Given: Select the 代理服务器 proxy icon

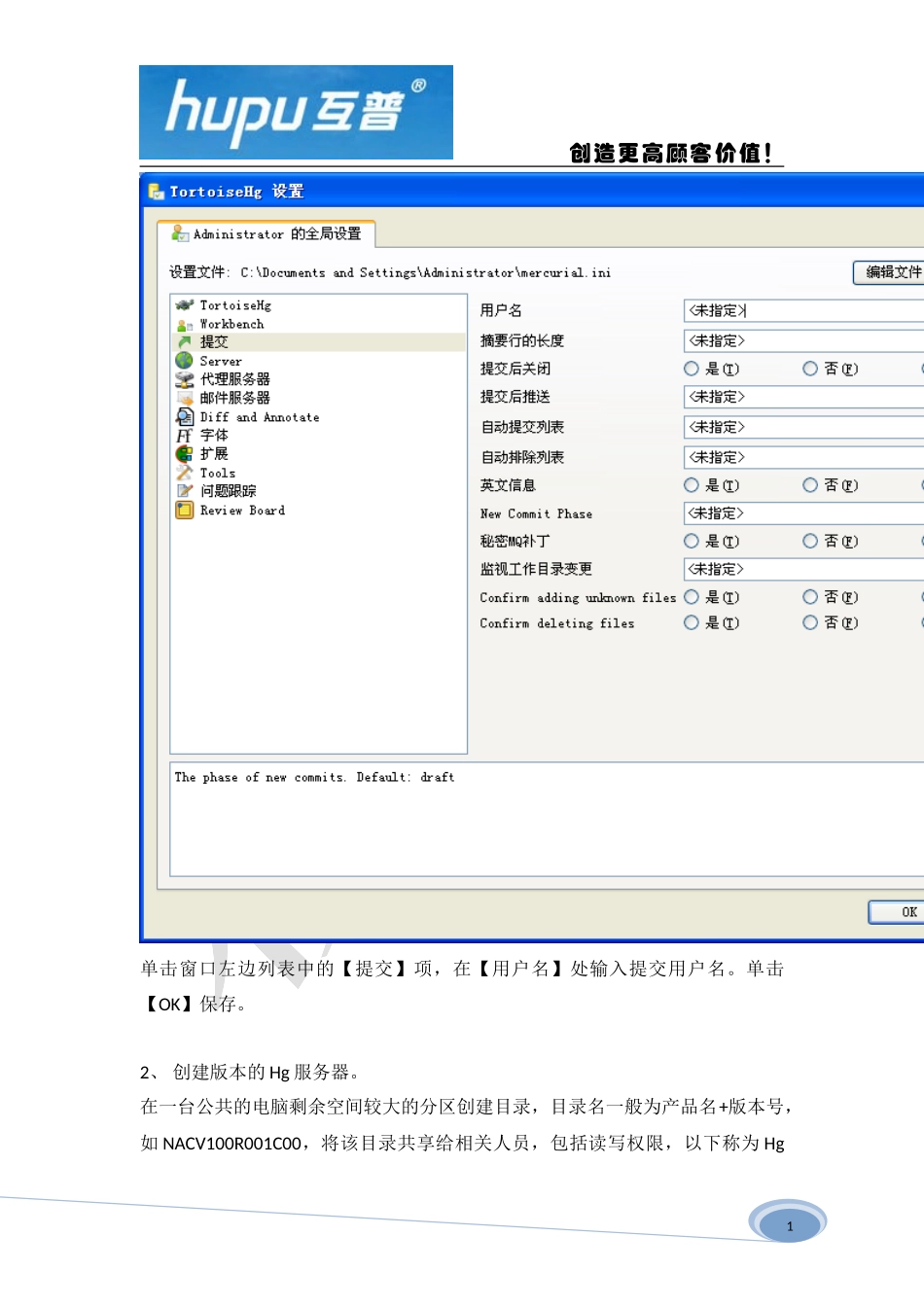Looking at the screenshot, I should click(x=184, y=379).
